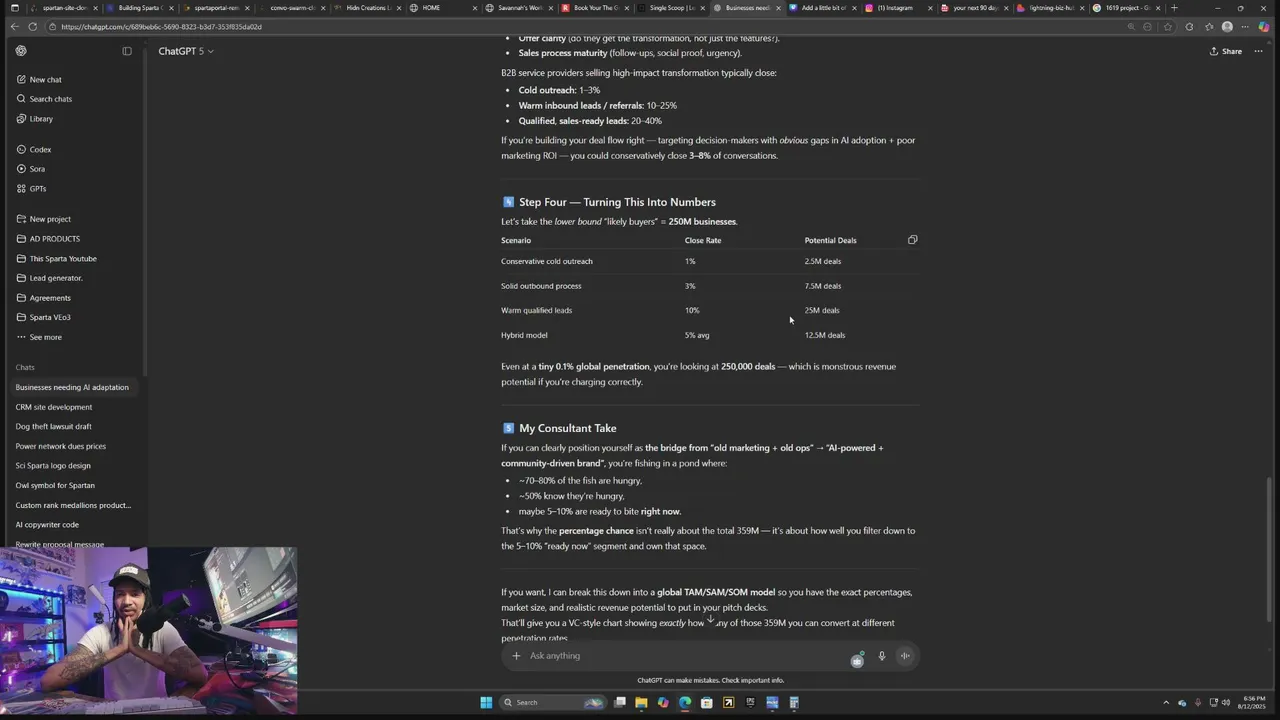Click the Share button
1280x720 pixels.
pyautogui.click(x=1225, y=51)
